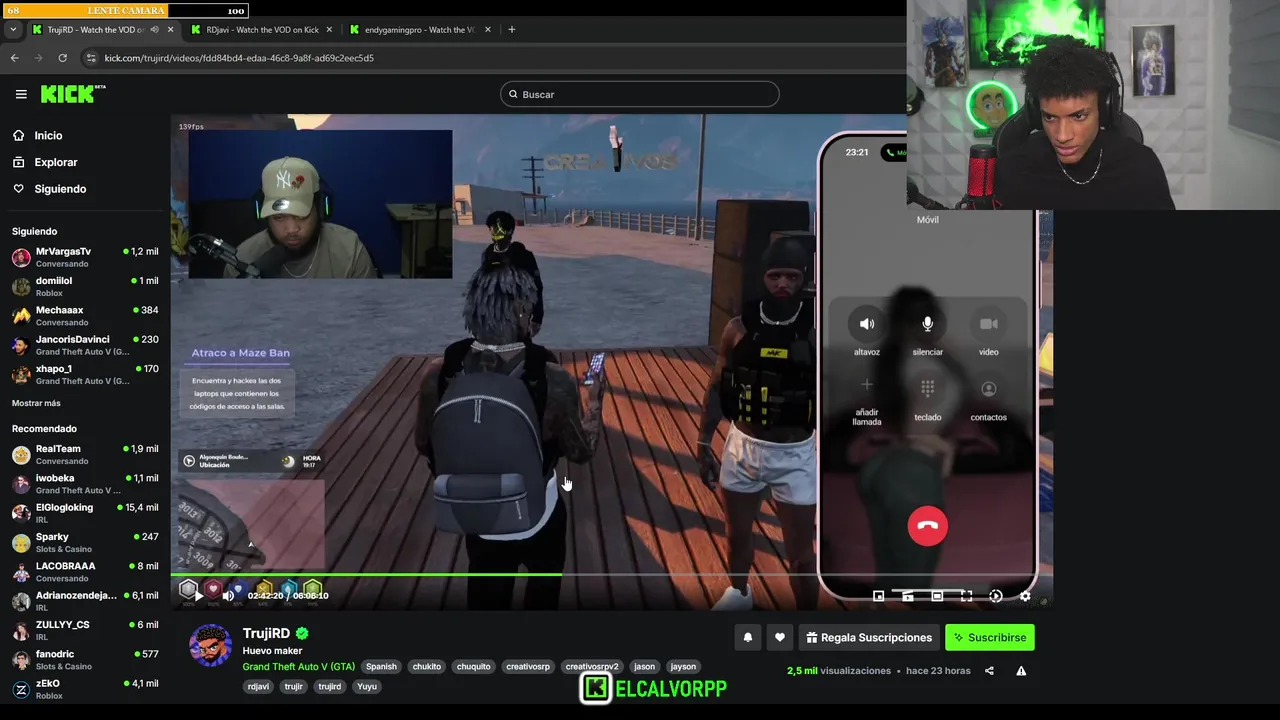Screen dimensions: 1280x720
Task: Open the TrujiRD channel avatar
Action: pos(210,645)
